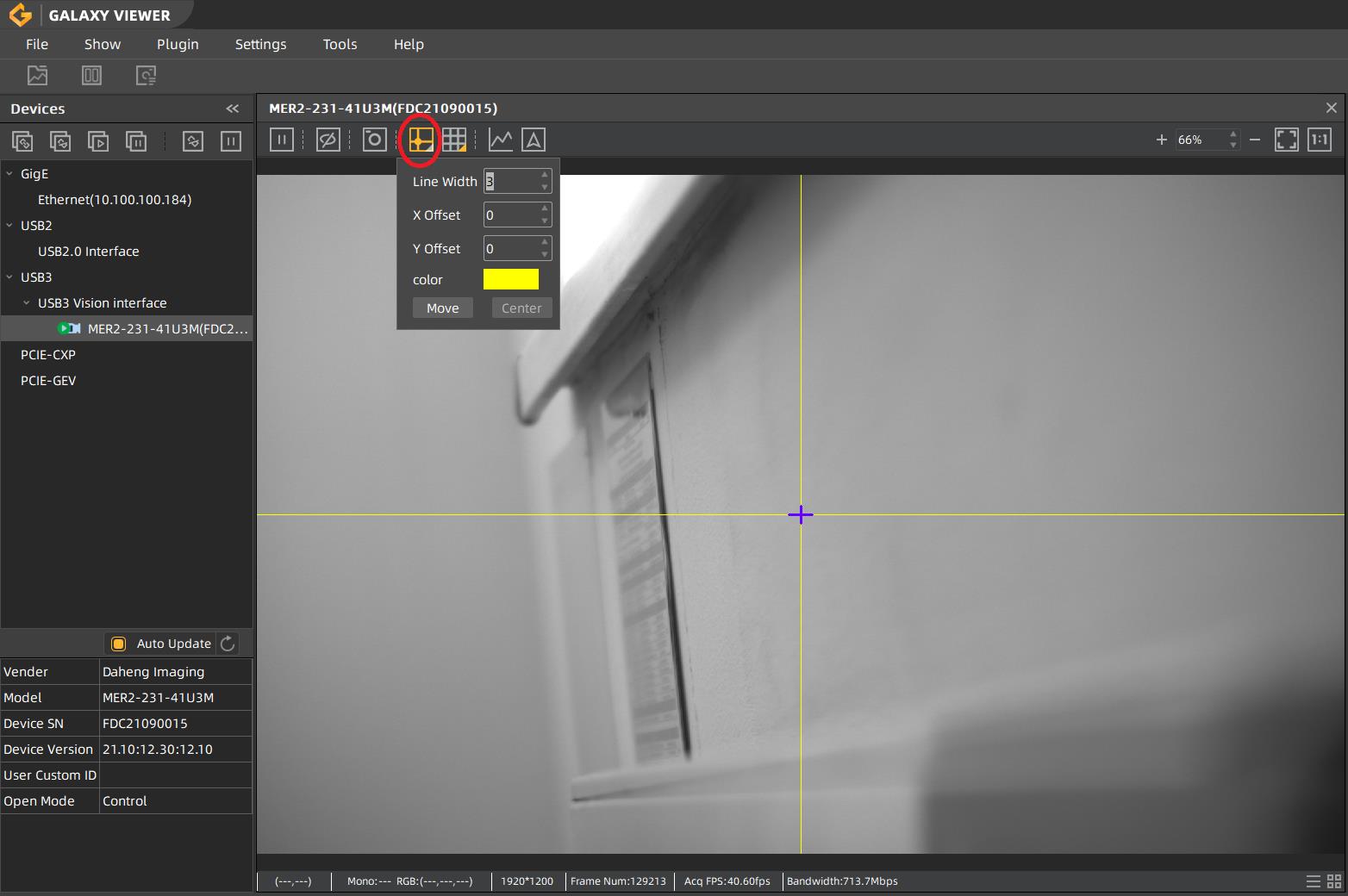Screen dimensions: 1348x896
Task: Click the fit-to-window icon
Action: [x=1286, y=140]
